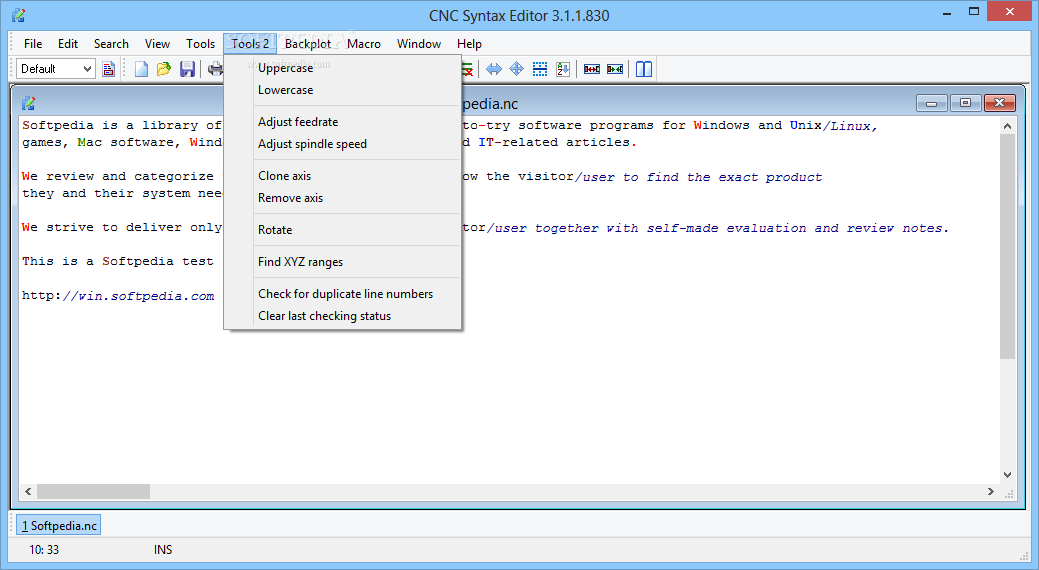
Task: Click the INS indicator in status bar
Action: (163, 550)
